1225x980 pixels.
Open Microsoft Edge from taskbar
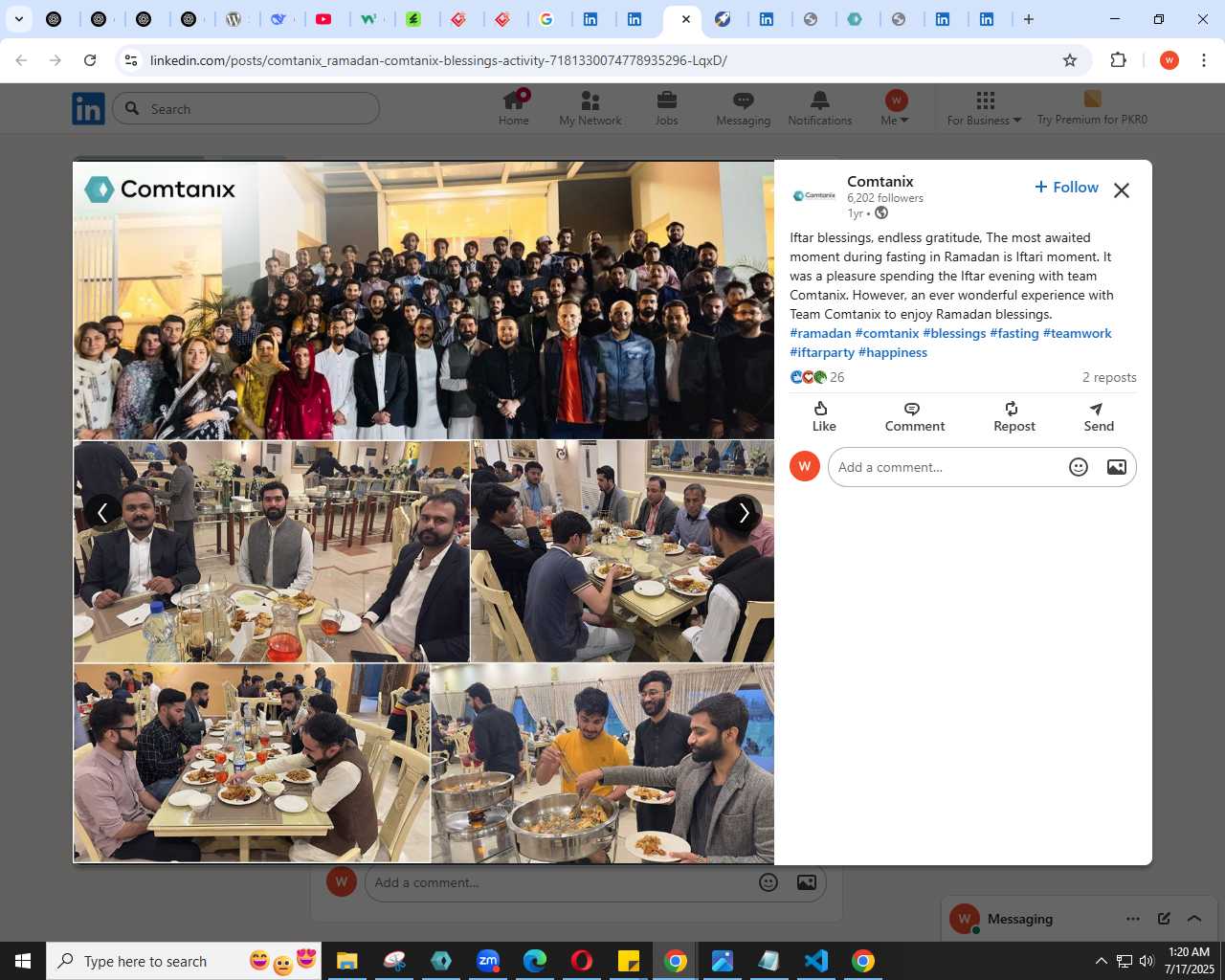coord(535,961)
